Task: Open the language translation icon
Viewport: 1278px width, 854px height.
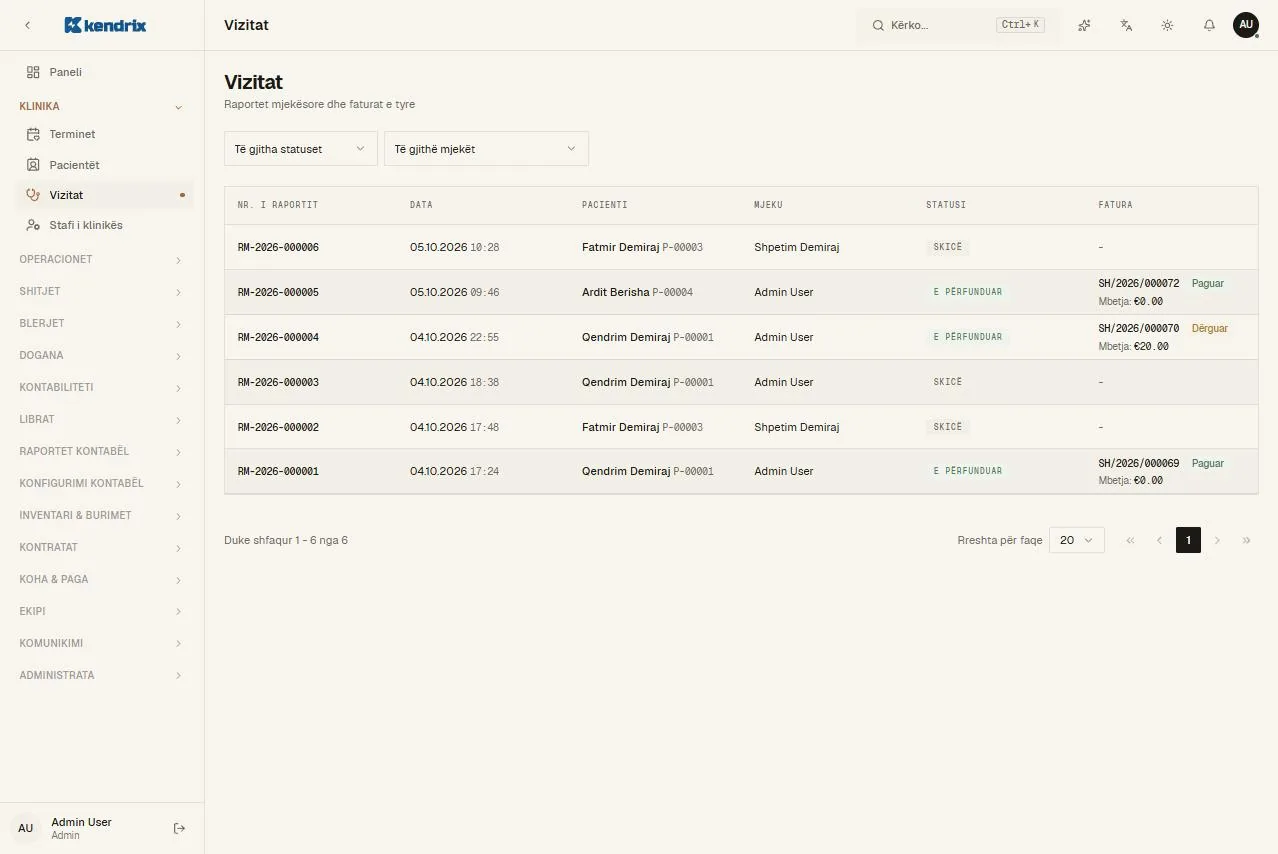Action: pyautogui.click(x=1126, y=25)
